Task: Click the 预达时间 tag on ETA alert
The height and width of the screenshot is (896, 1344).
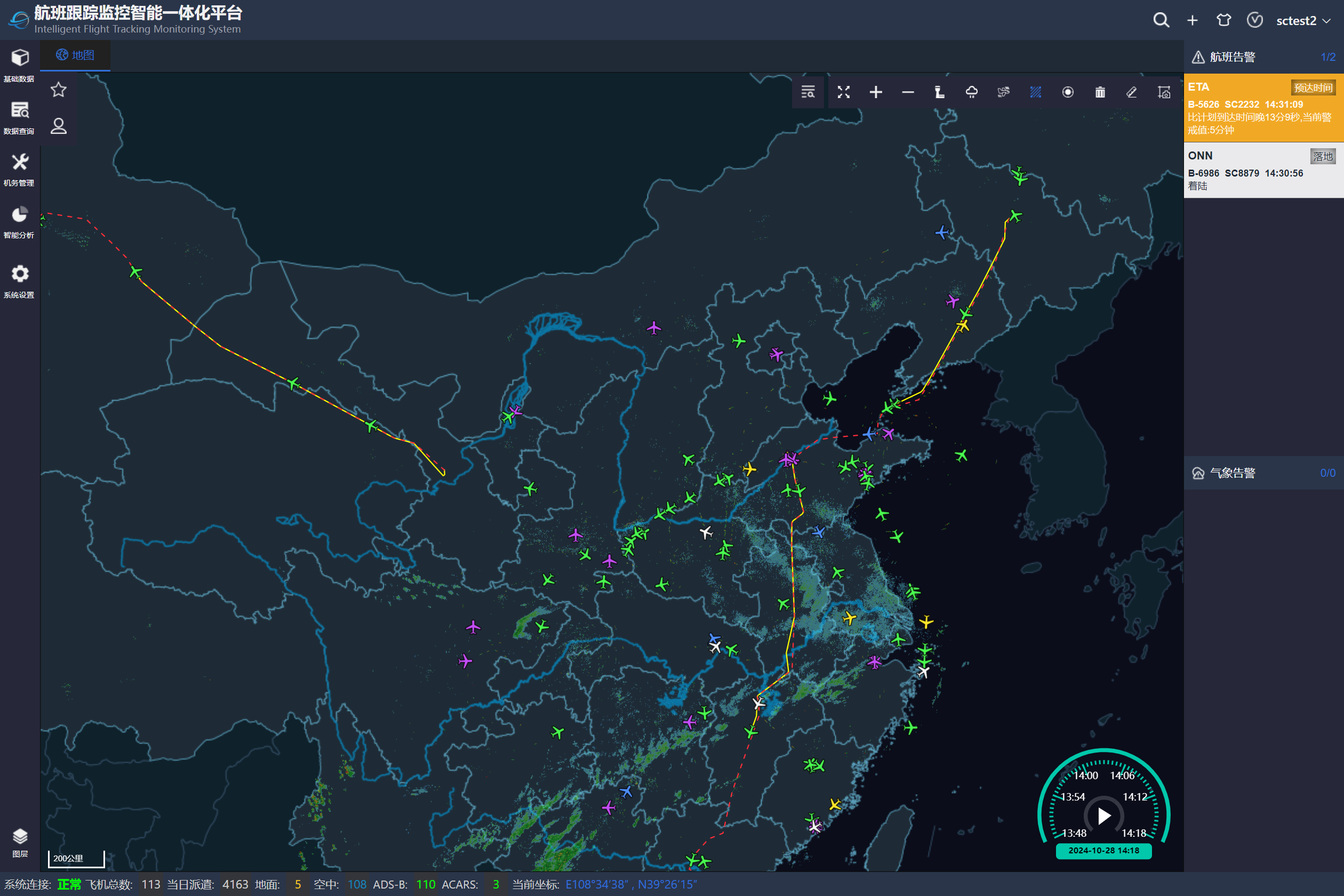Action: 1313,87
